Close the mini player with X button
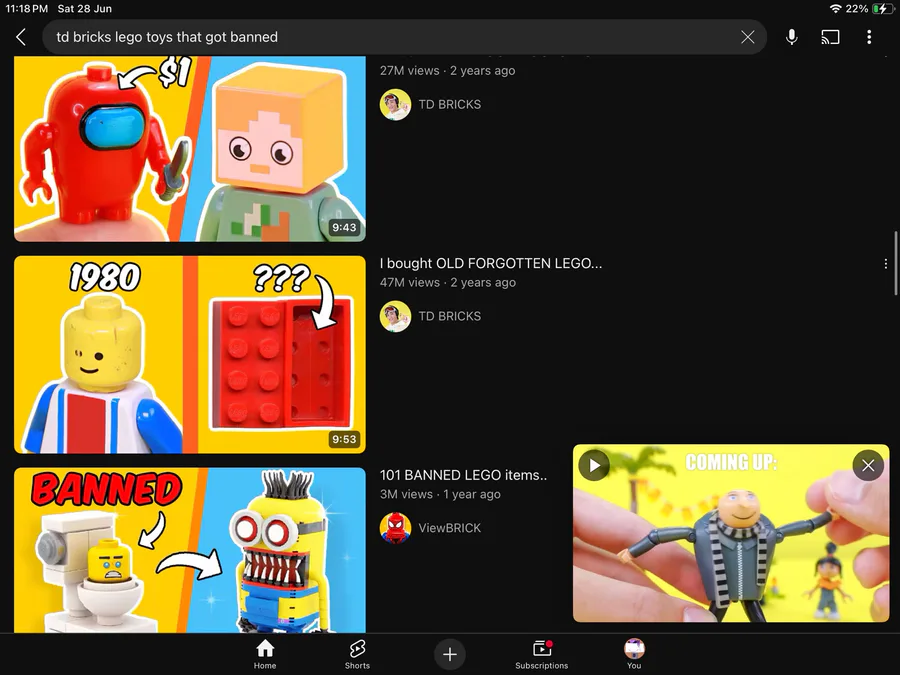Viewport: 900px width, 675px height. tap(868, 465)
